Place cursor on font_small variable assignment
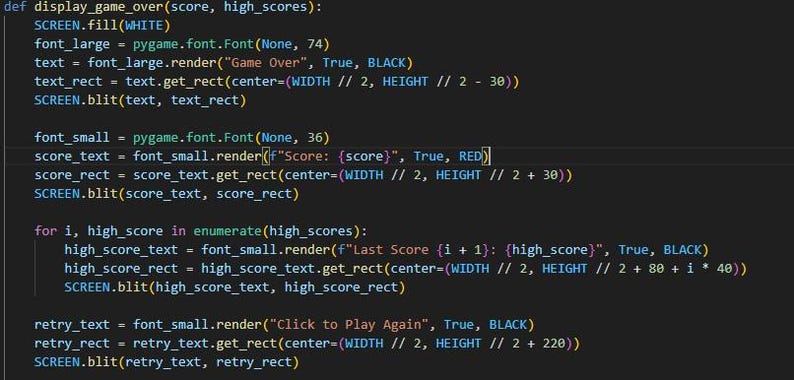Viewport: 794px width, 380px height. pyautogui.click(x=72, y=138)
